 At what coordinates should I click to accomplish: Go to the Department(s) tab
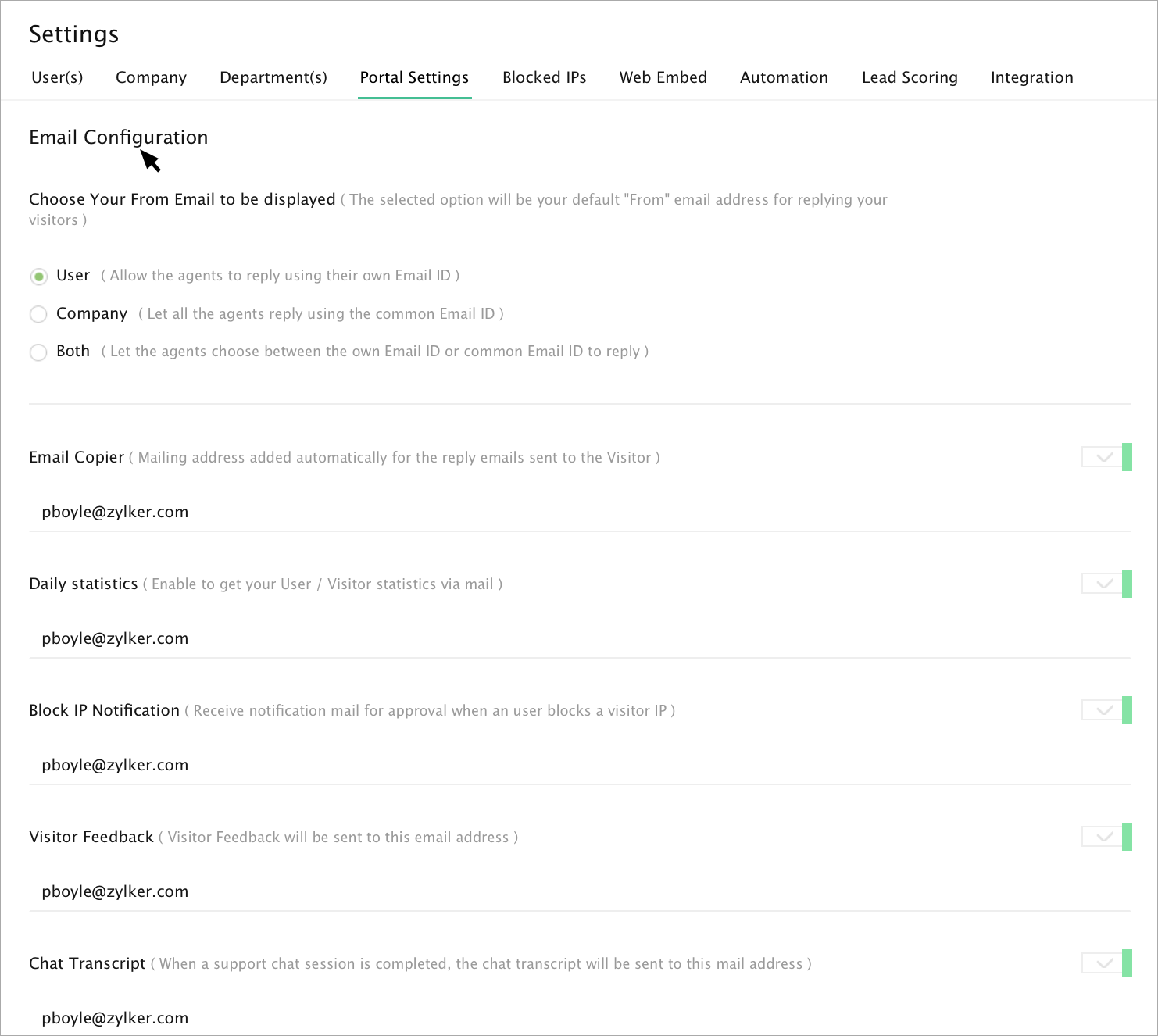[x=273, y=77]
